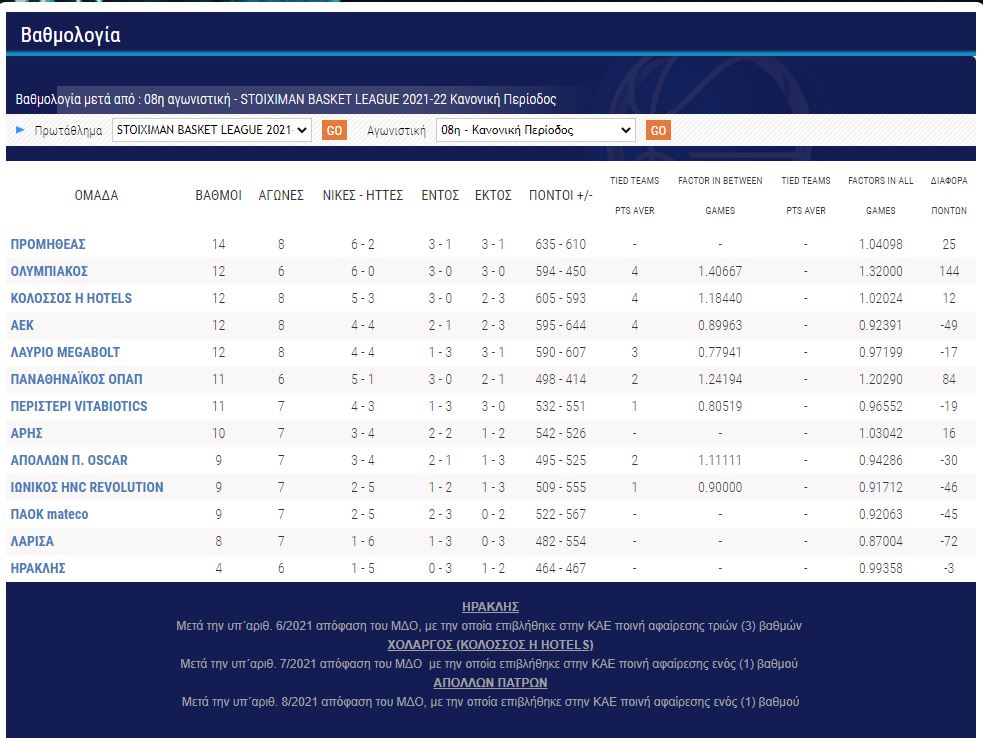Click the ΑΕΚ team name
The image size is (983, 738).
pyautogui.click(x=25, y=325)
